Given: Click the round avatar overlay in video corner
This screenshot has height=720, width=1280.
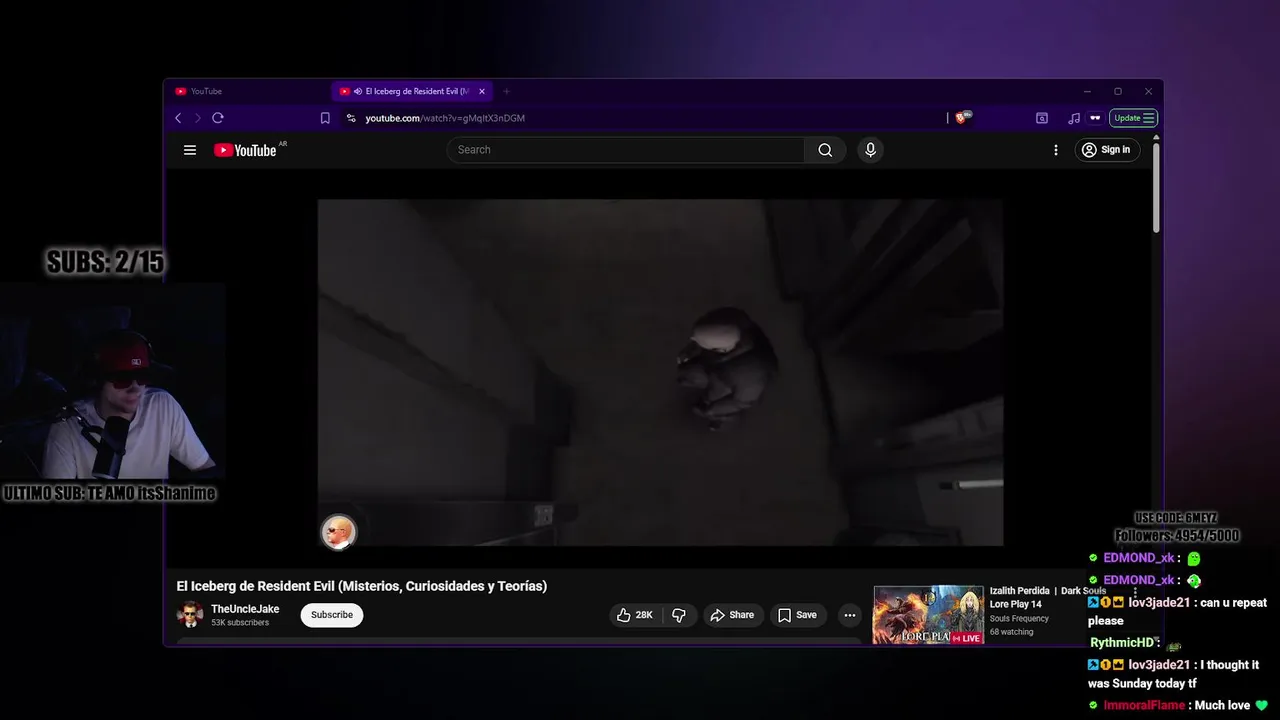Looking at the screenshot, I should [x=338, y=532].
